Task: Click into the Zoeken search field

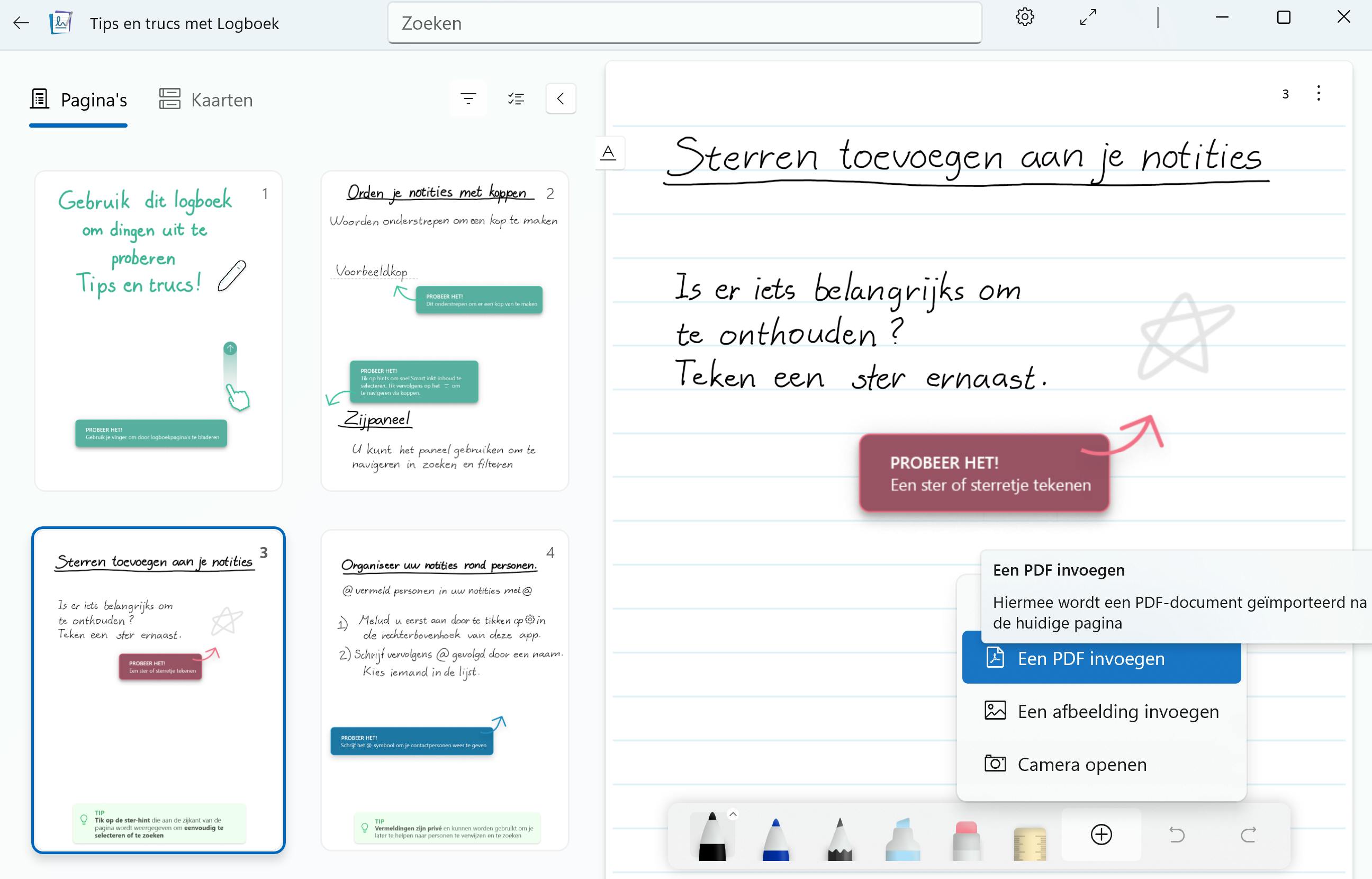Action: pos(684,23)
